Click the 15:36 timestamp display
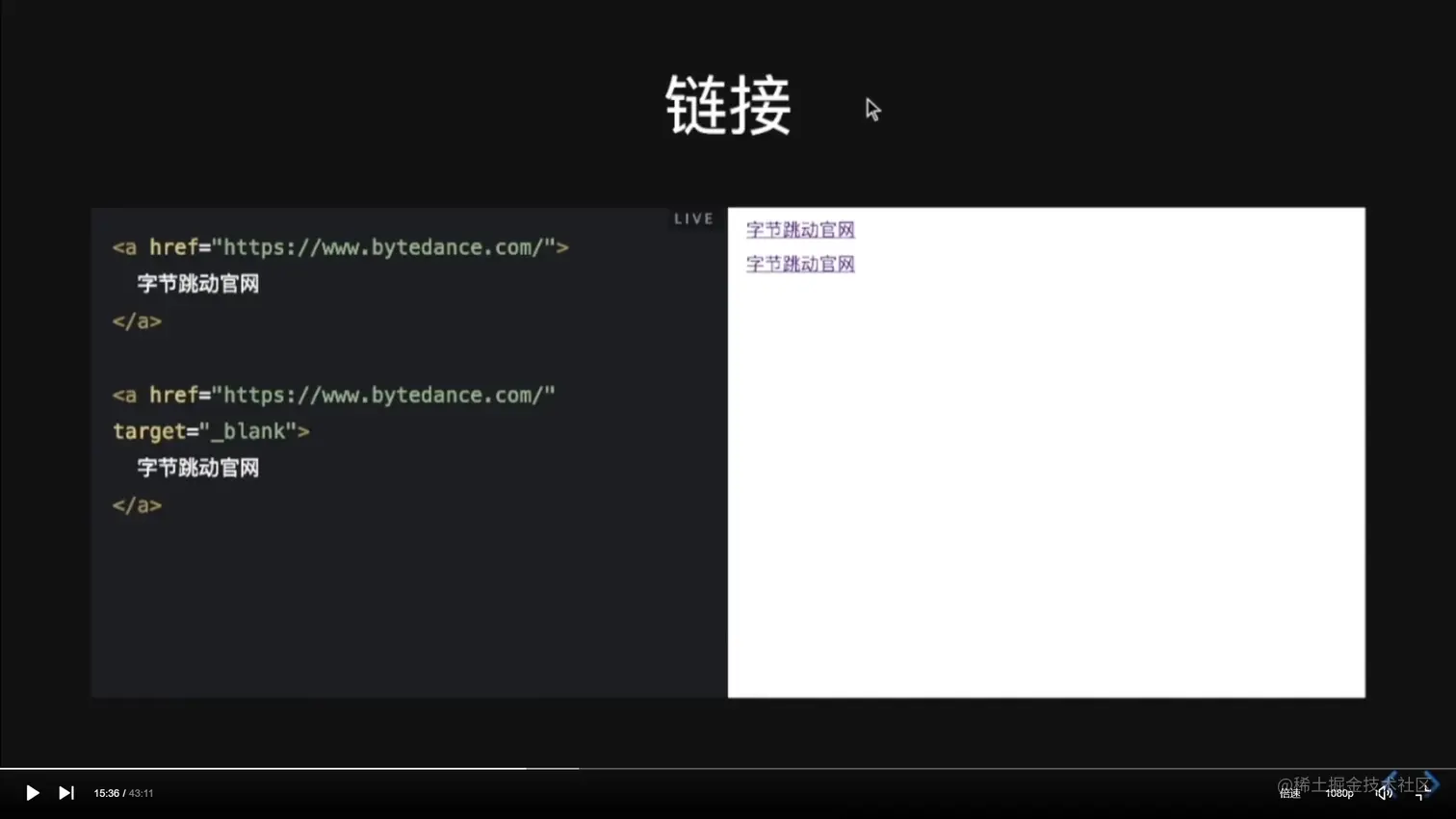This screenshot has height=819, width=1456. (x=106, y=793)
